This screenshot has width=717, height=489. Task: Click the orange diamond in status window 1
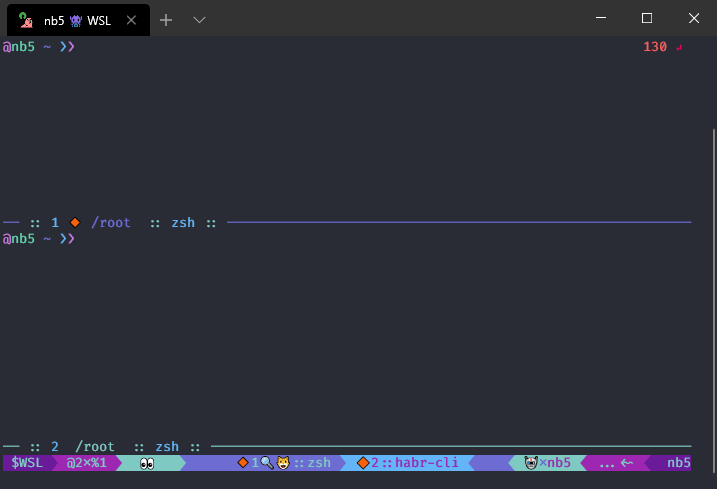tap(243, 463)
